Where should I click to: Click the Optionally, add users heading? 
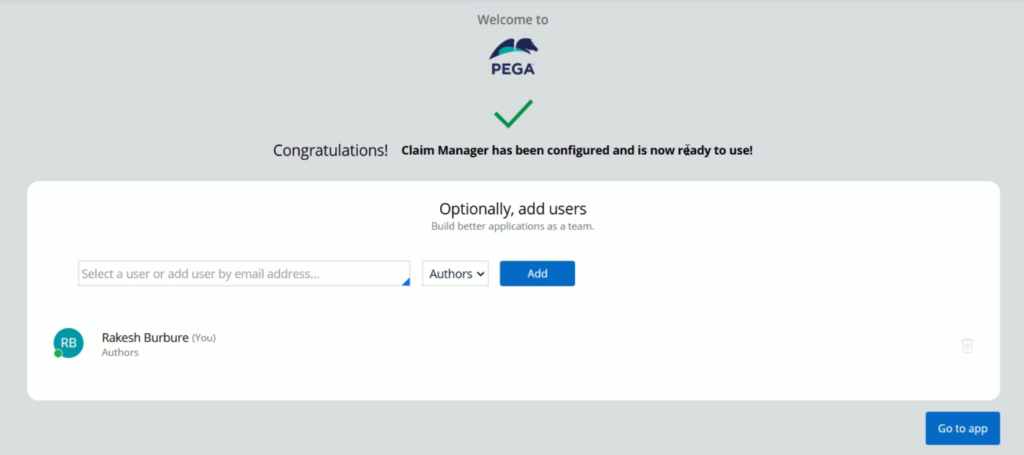click(513, 209)
